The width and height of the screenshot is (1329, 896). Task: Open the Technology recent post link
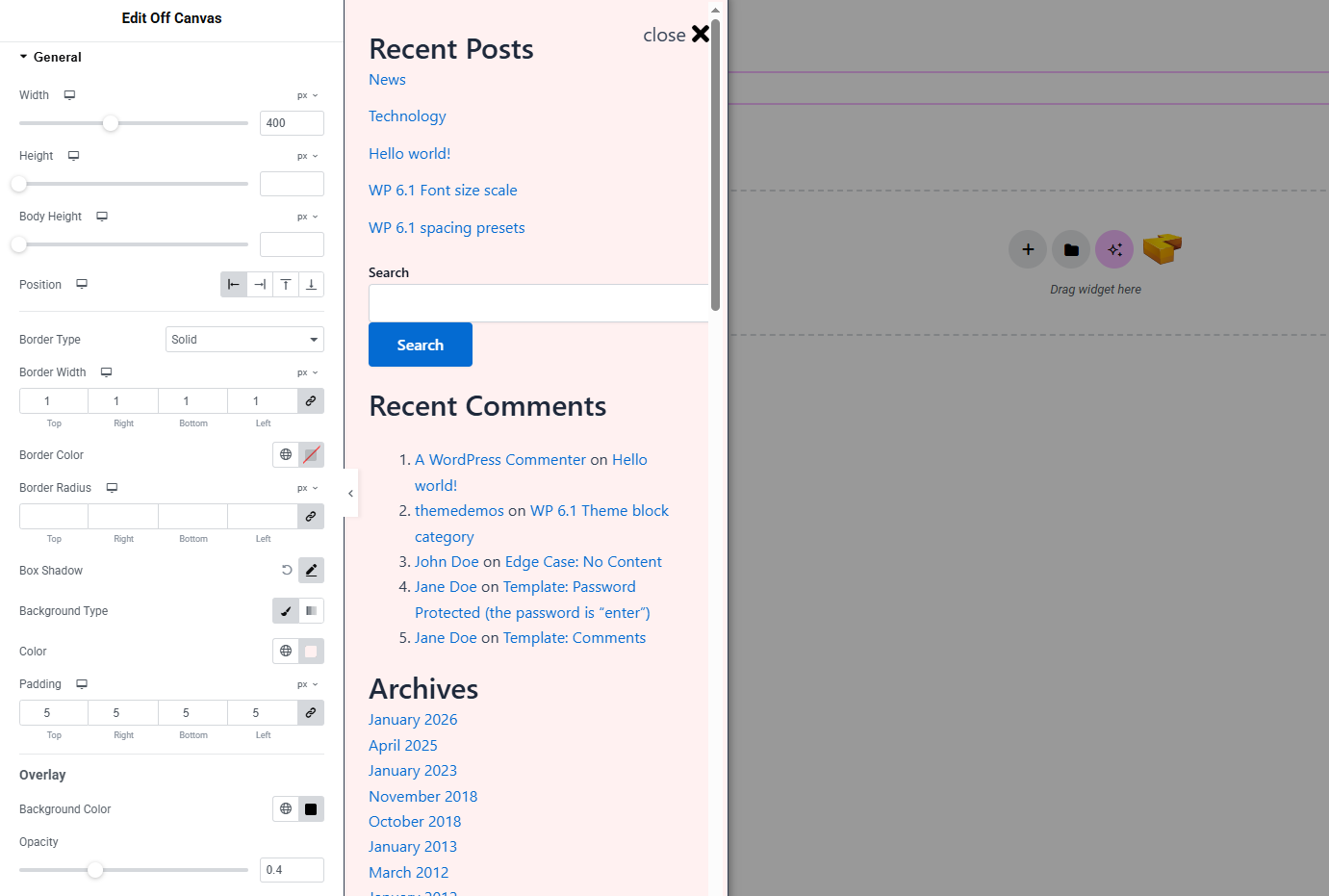click(407, 116)
